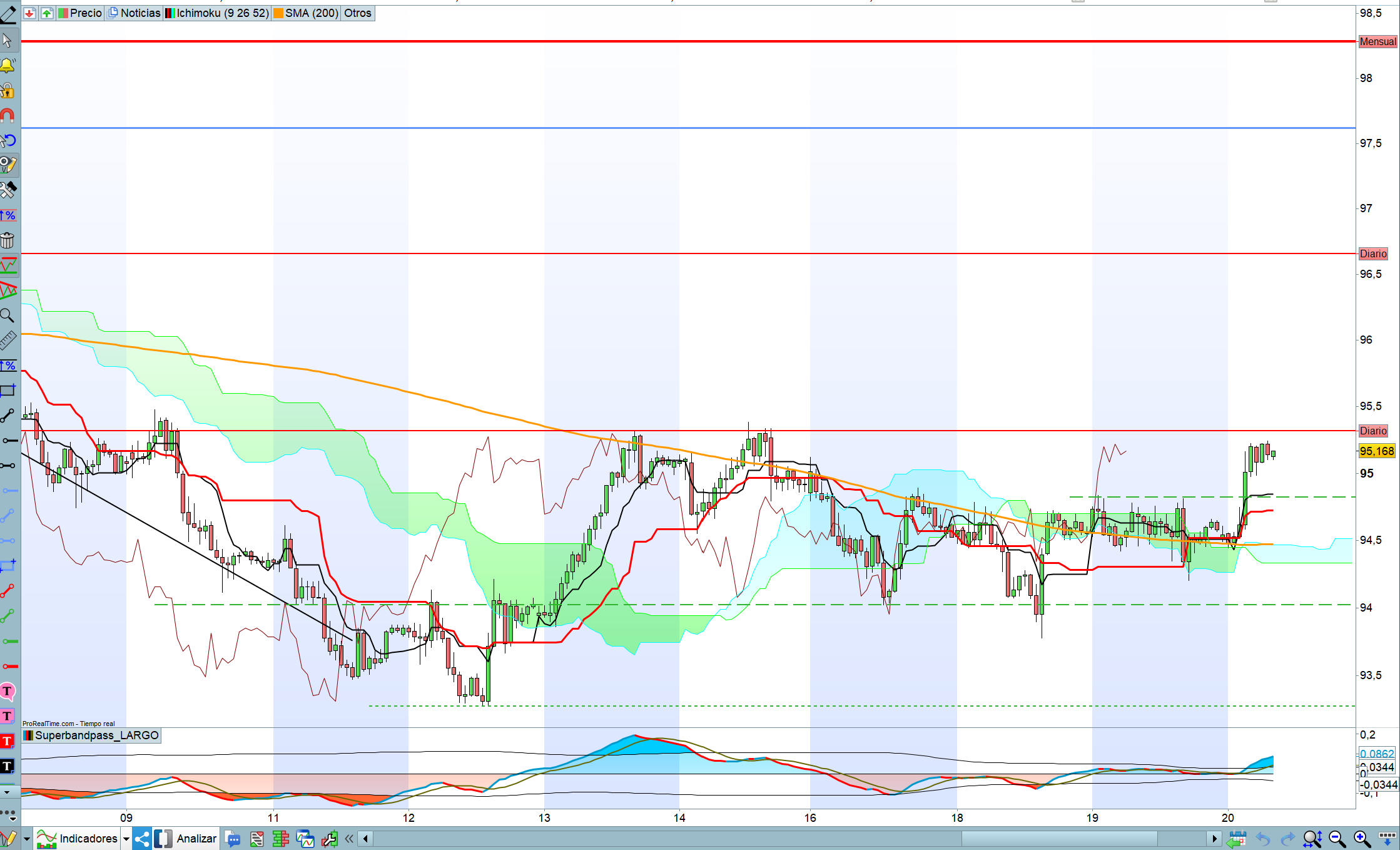Select the magnet snap tool

(x=8, y=116)
